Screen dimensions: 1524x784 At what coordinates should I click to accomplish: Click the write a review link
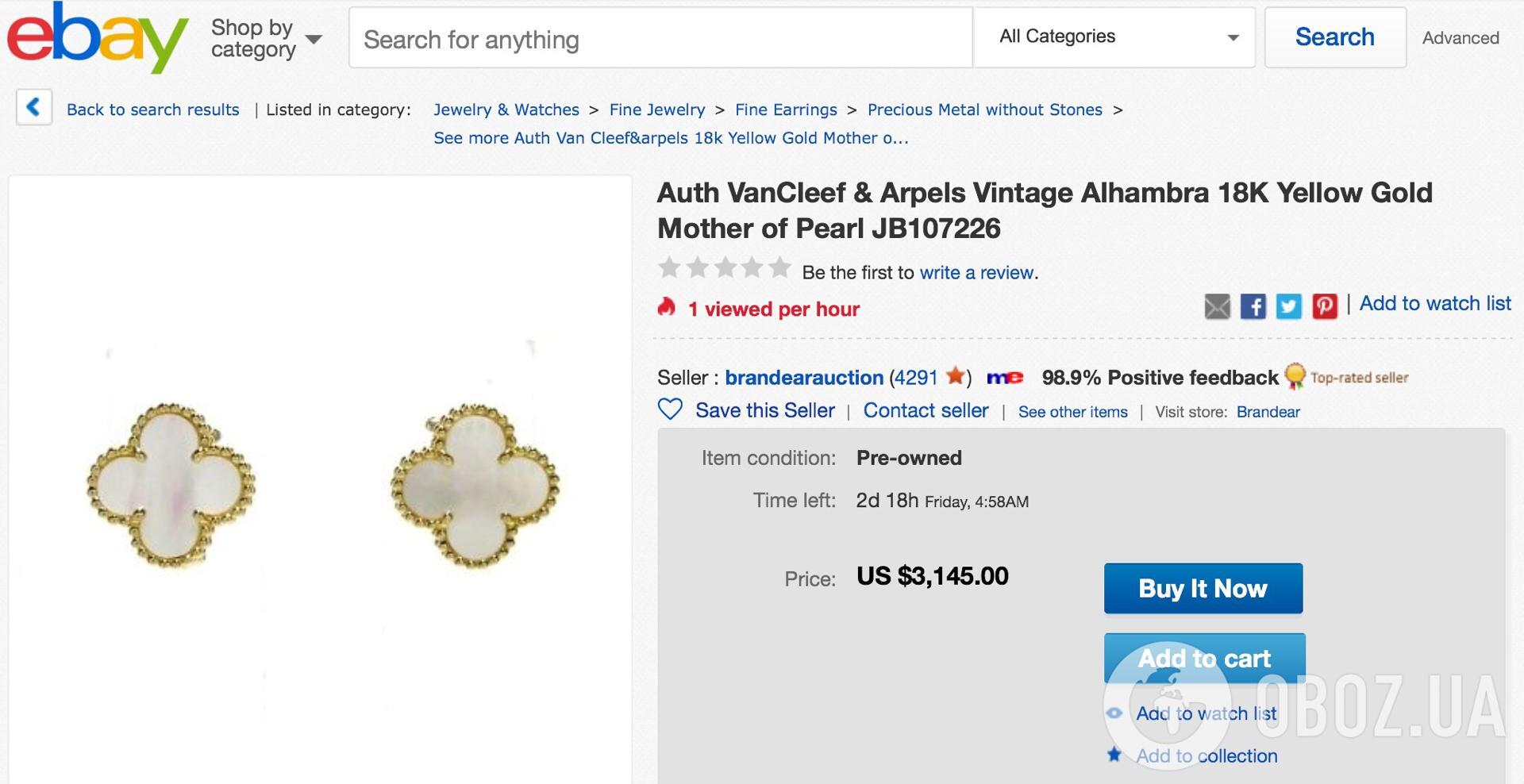[x=976, y=273]
